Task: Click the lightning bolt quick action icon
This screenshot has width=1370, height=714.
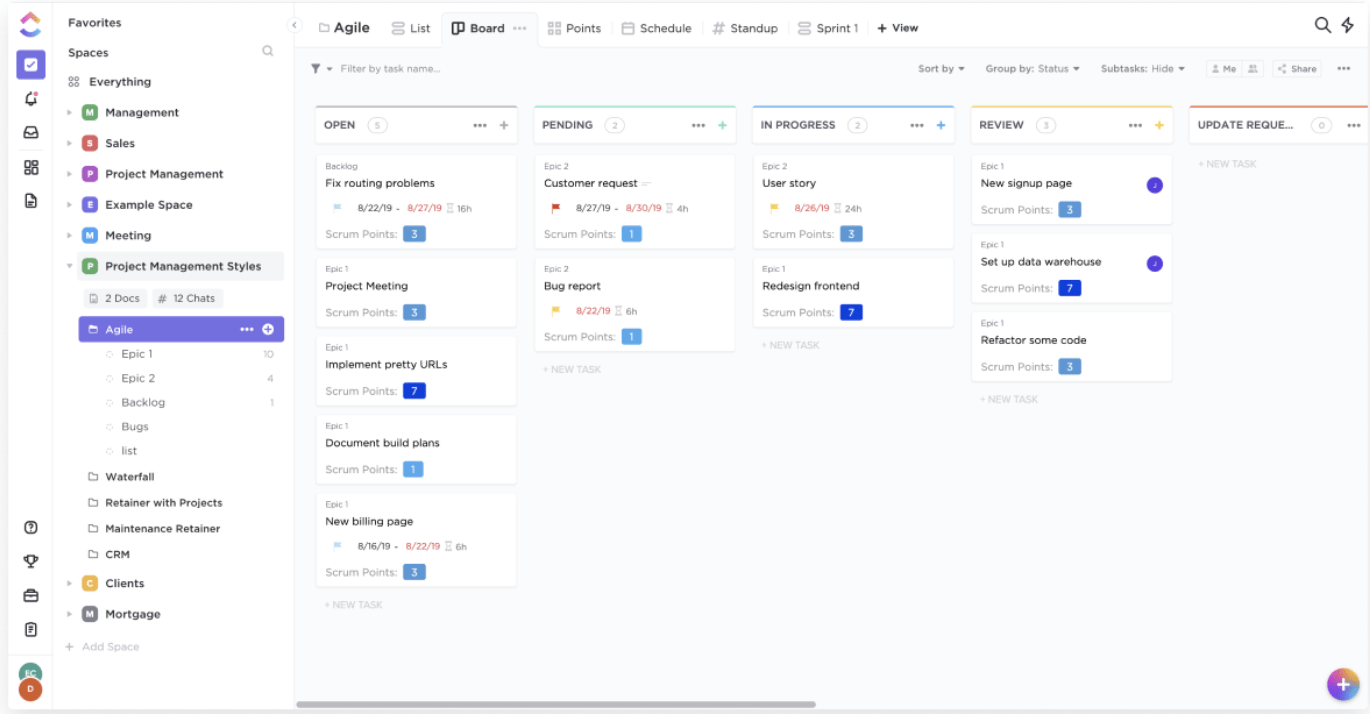Action: pyautogui.click(x=1348, y=26)
